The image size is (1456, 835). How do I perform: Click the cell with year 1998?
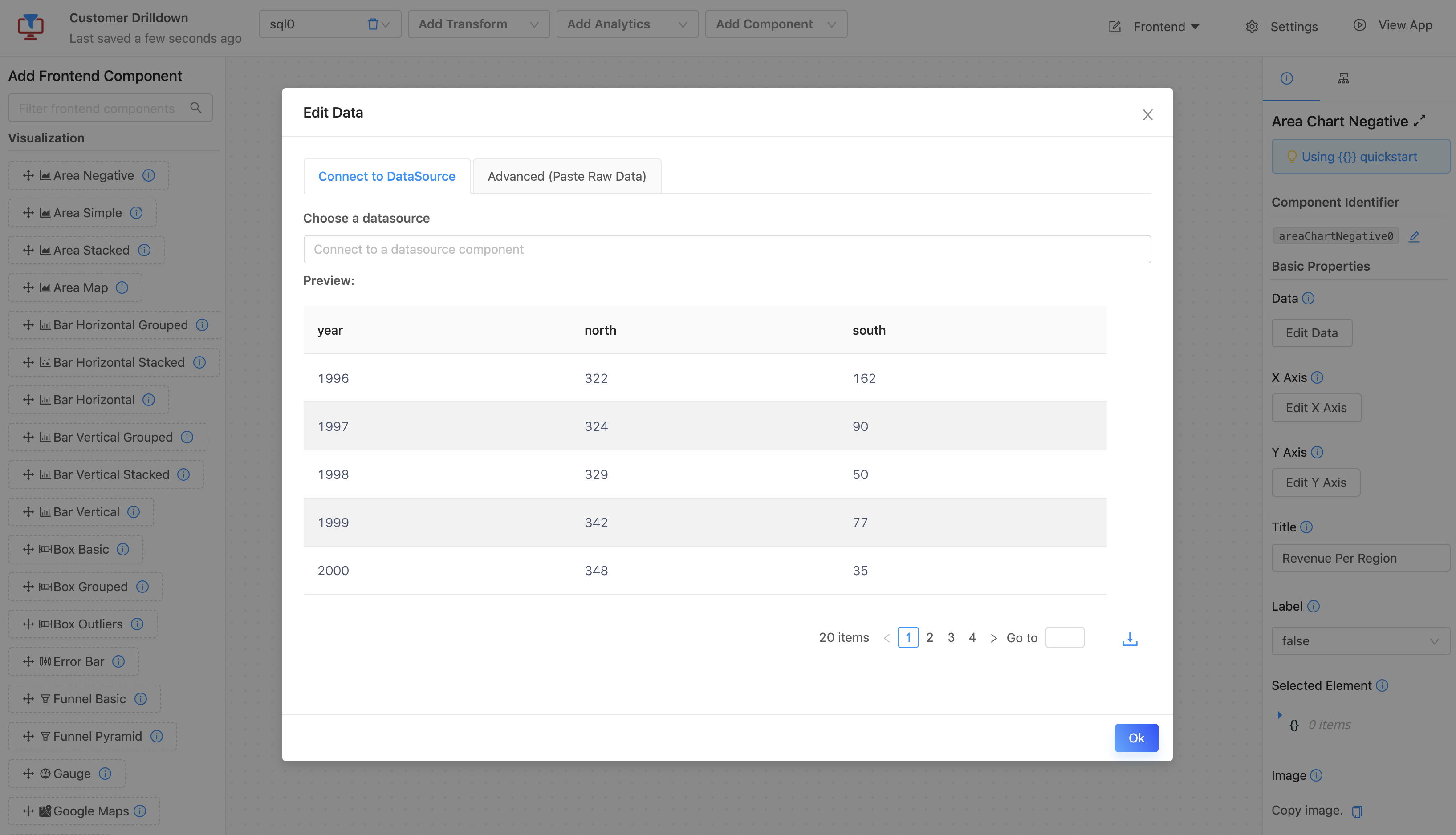tap(333, 474)
